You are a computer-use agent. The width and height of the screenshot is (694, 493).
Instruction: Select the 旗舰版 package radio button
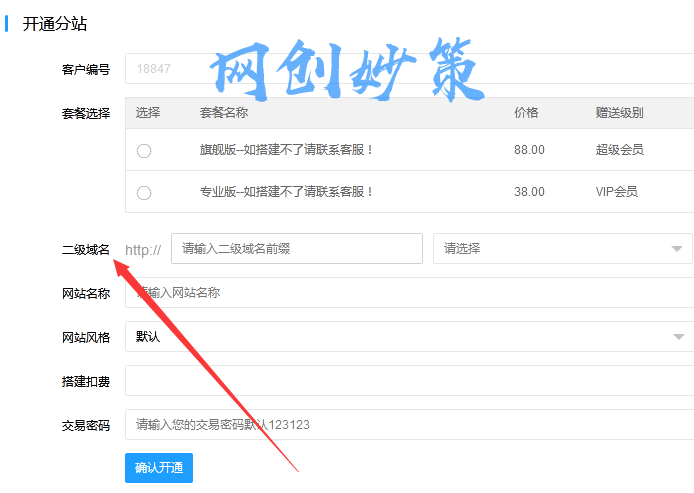tap(144, 150)
